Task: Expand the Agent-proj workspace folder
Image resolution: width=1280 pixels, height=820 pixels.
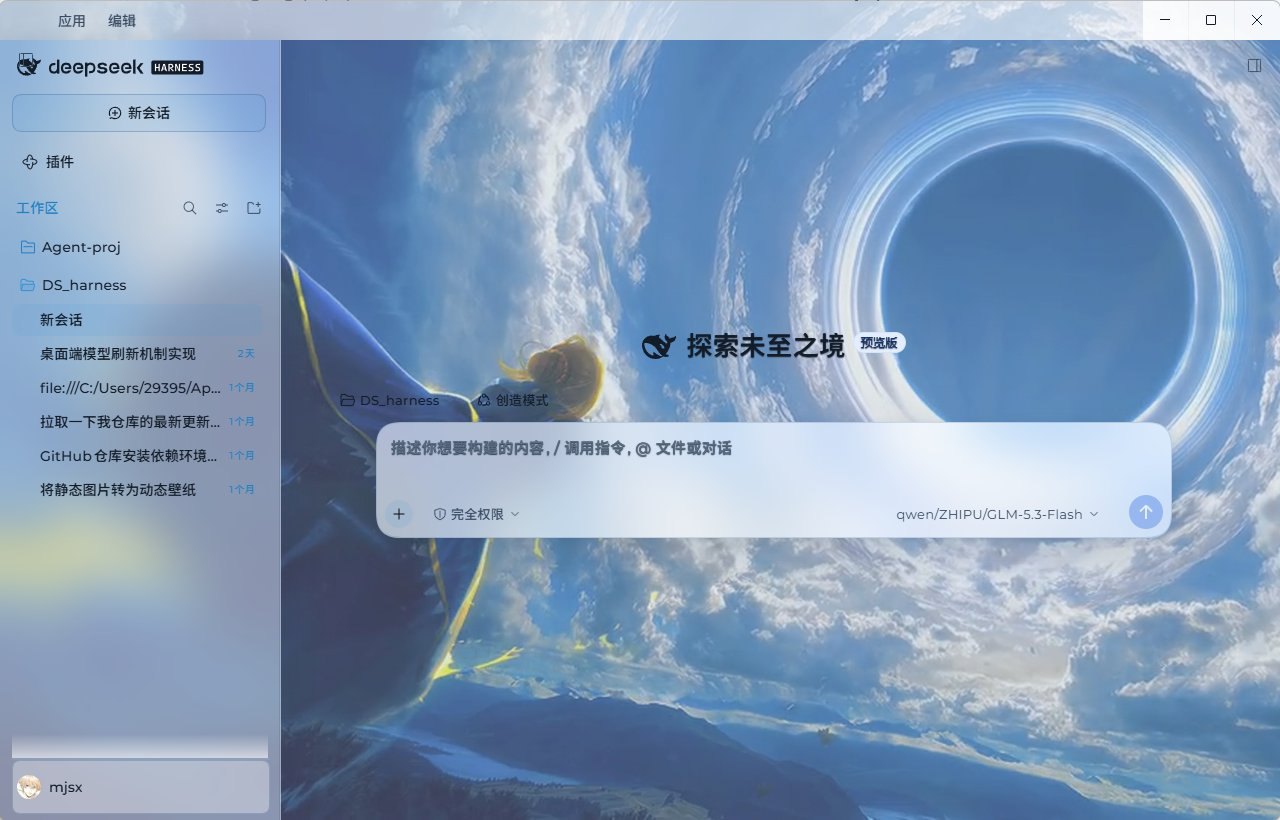Action: pyautogui.click(x=139, y=247)
